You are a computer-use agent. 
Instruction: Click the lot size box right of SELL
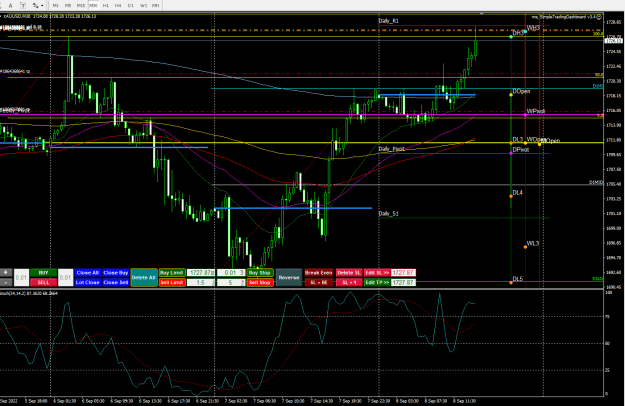pos(65,278)
